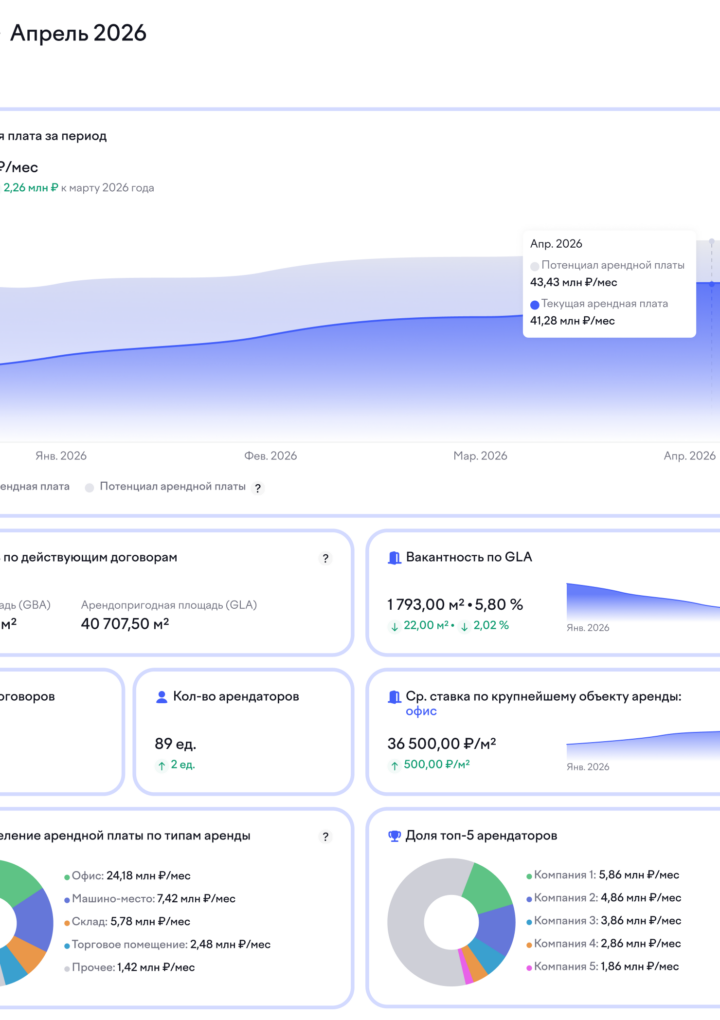Click the Ср. ставка sparkline chart

tap(643, 745)
